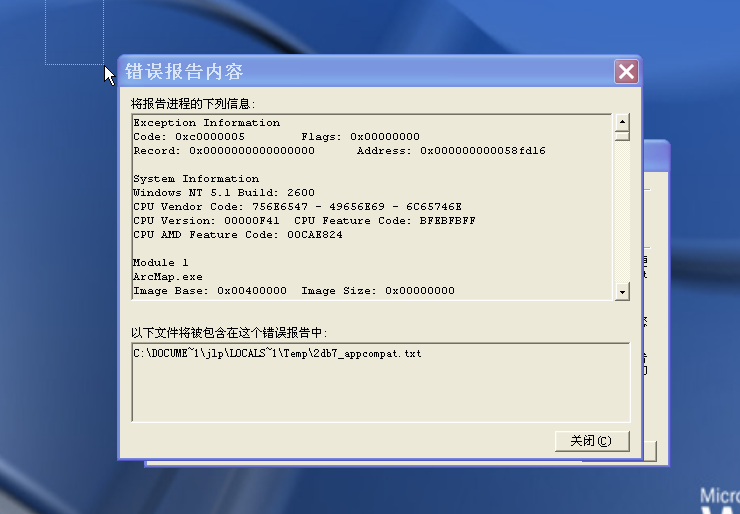Click the report scrollbar thumb
The image size is (740, 514).
pyautogui.click(x=622, y=136)
